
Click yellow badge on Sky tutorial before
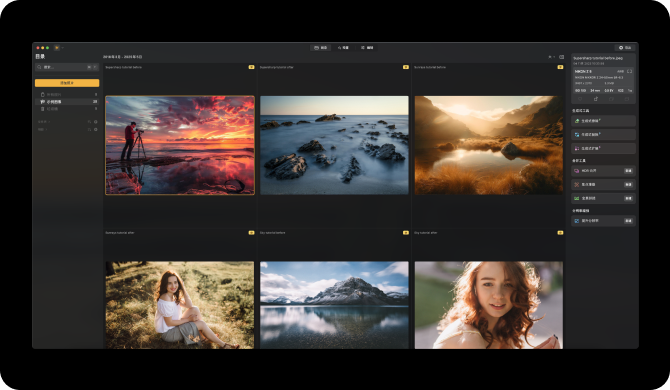tap(406, 233)
